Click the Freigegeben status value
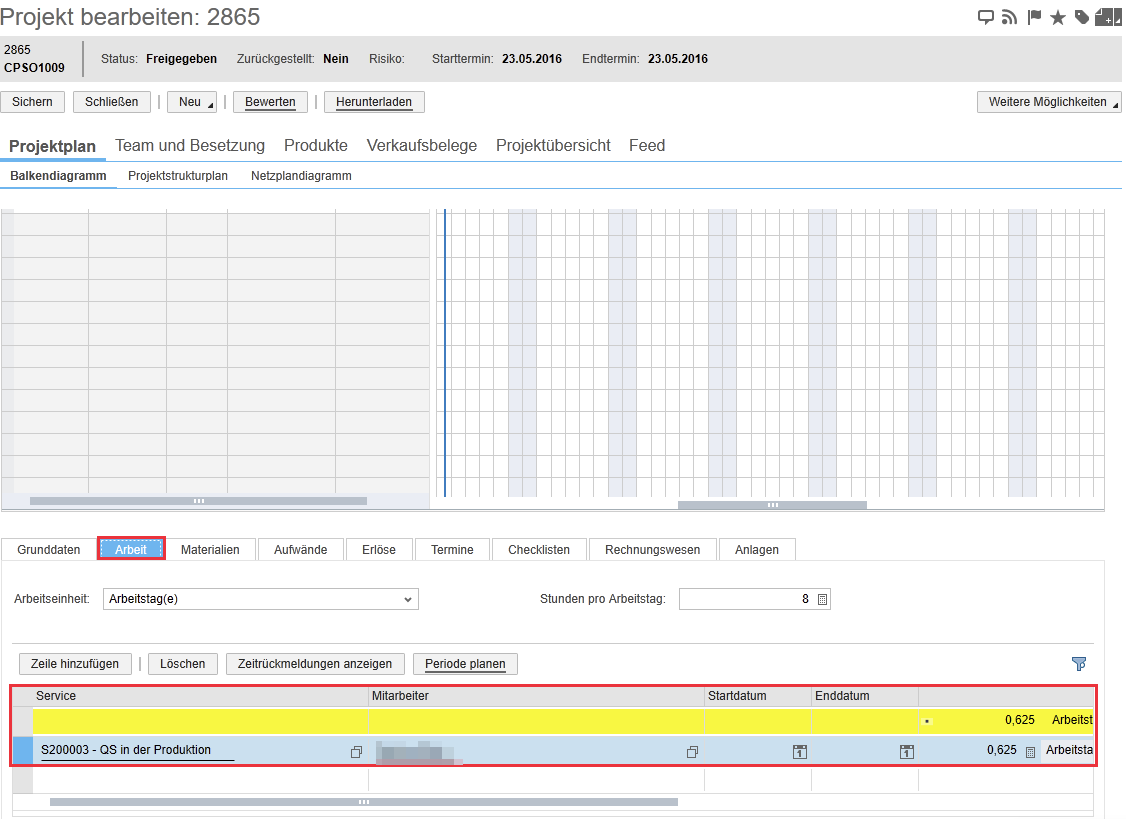 coord(182,59)
